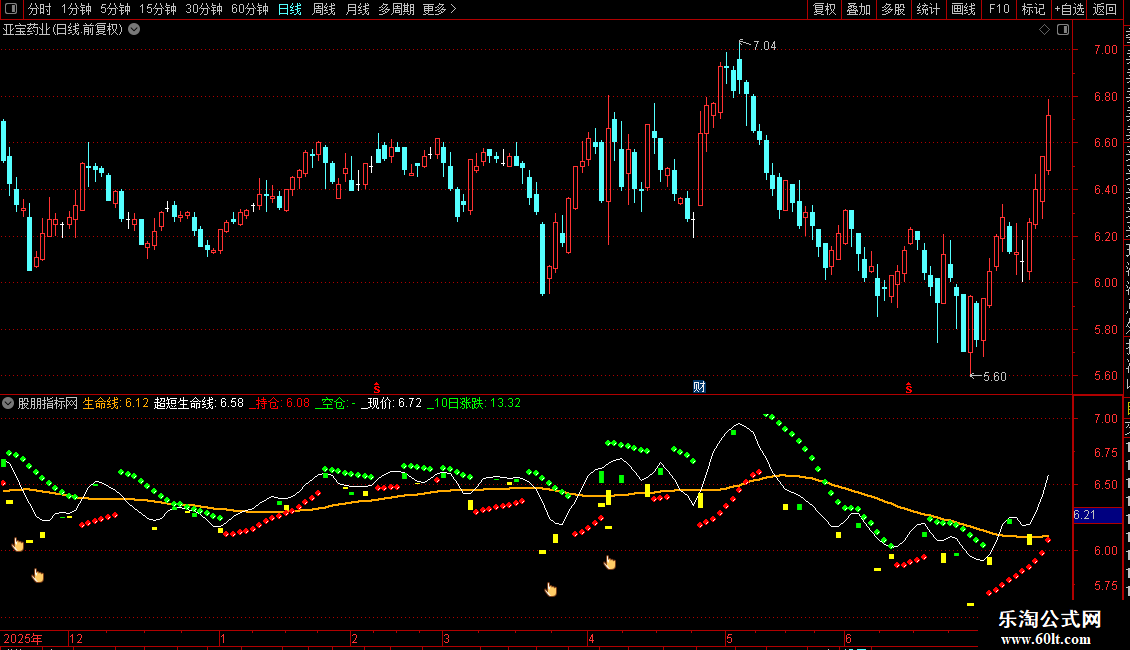This screenshot has width=1130, height=650.
Task: Click the 亚宝药业(日线.前复权) chart title
Action: tap(63, 30)
